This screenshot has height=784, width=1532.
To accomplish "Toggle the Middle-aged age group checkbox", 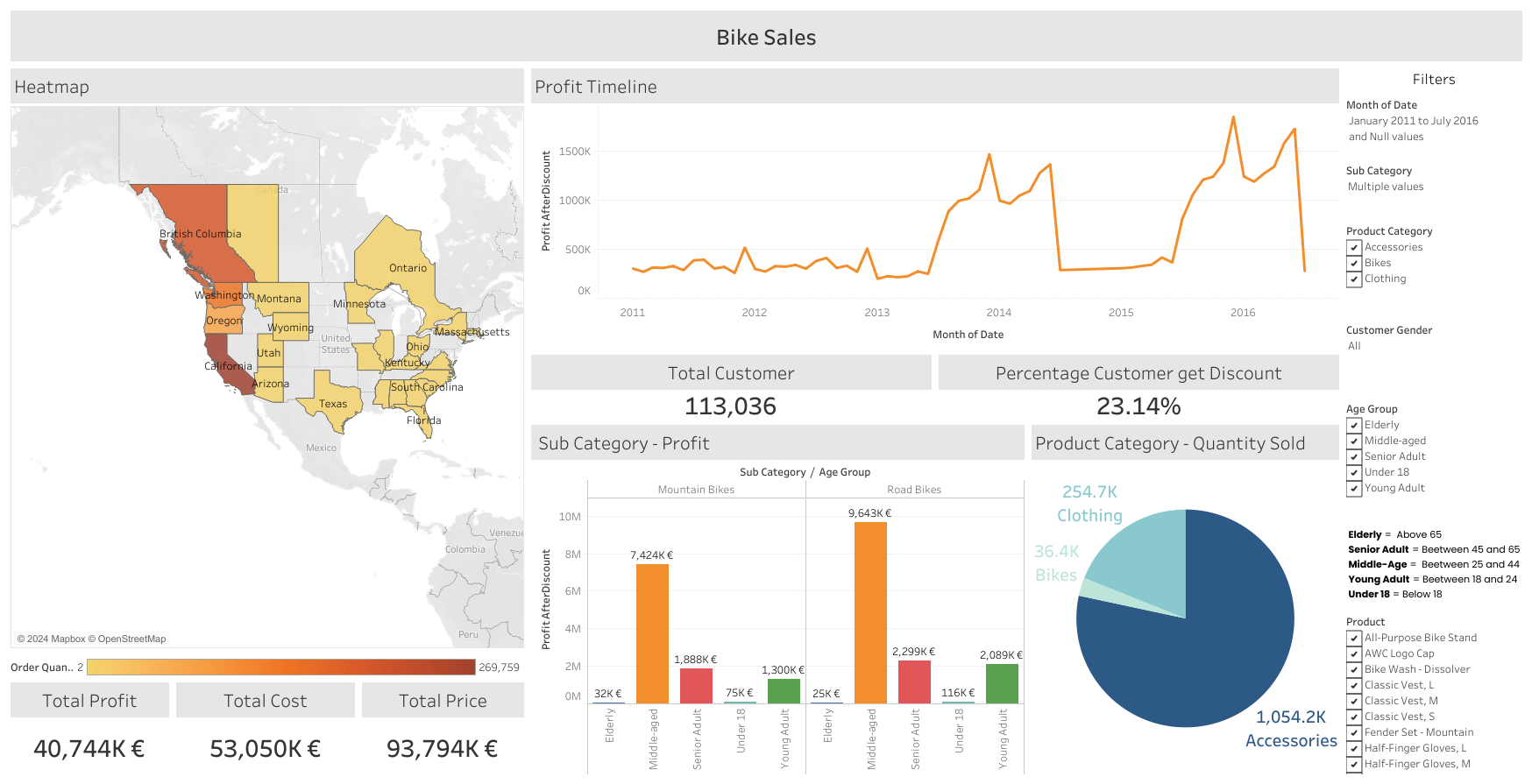I will pyautogui.click(x=1354, y=441).
